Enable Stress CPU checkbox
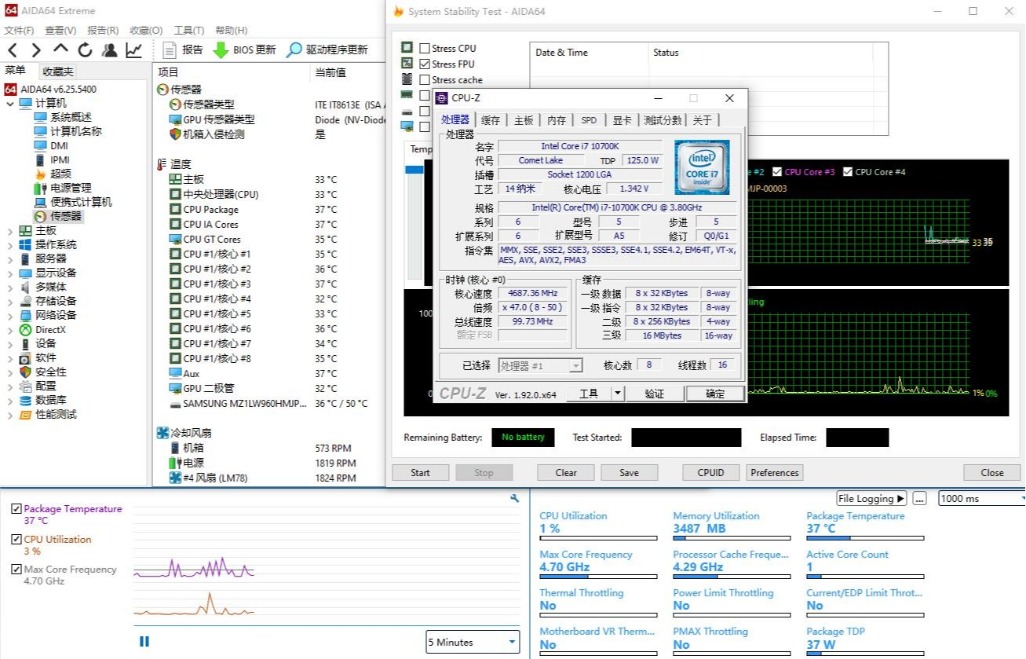 425,48
